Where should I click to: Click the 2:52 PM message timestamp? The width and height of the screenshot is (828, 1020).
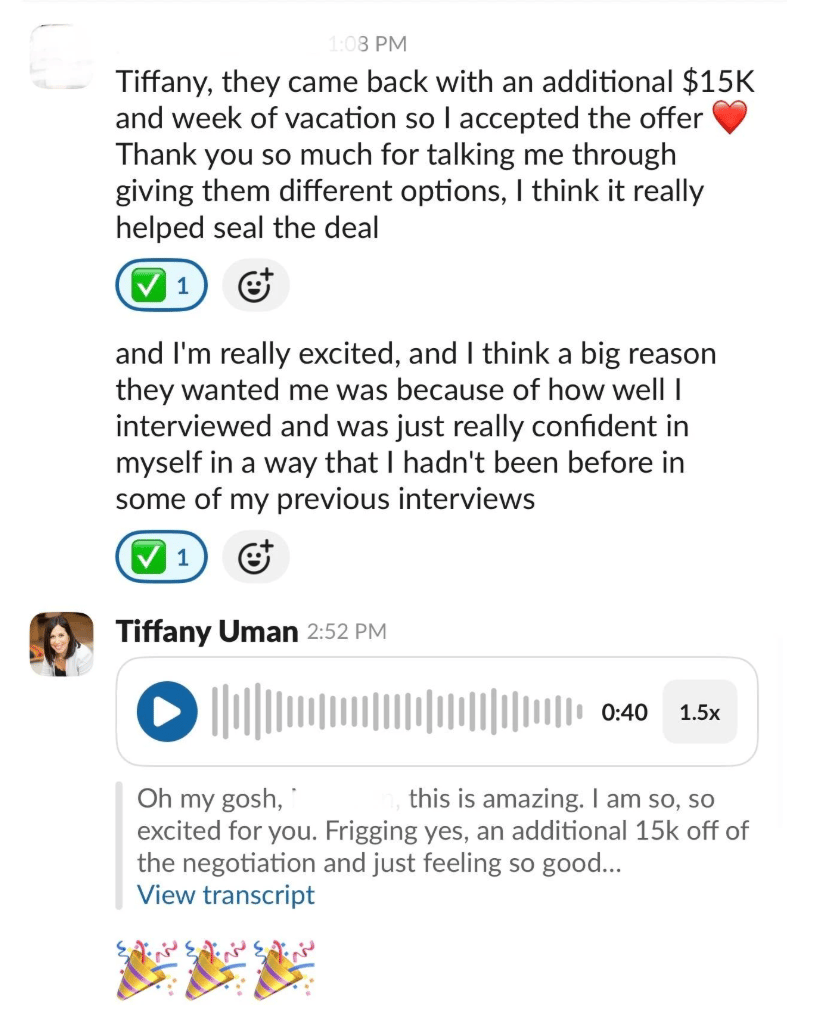[x=346, y=632]
